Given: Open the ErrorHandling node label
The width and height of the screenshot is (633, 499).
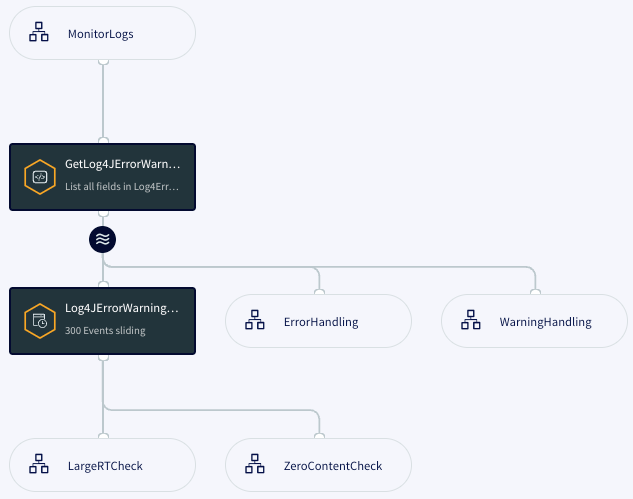Looking at the screenshot, I should coord(321,322).
